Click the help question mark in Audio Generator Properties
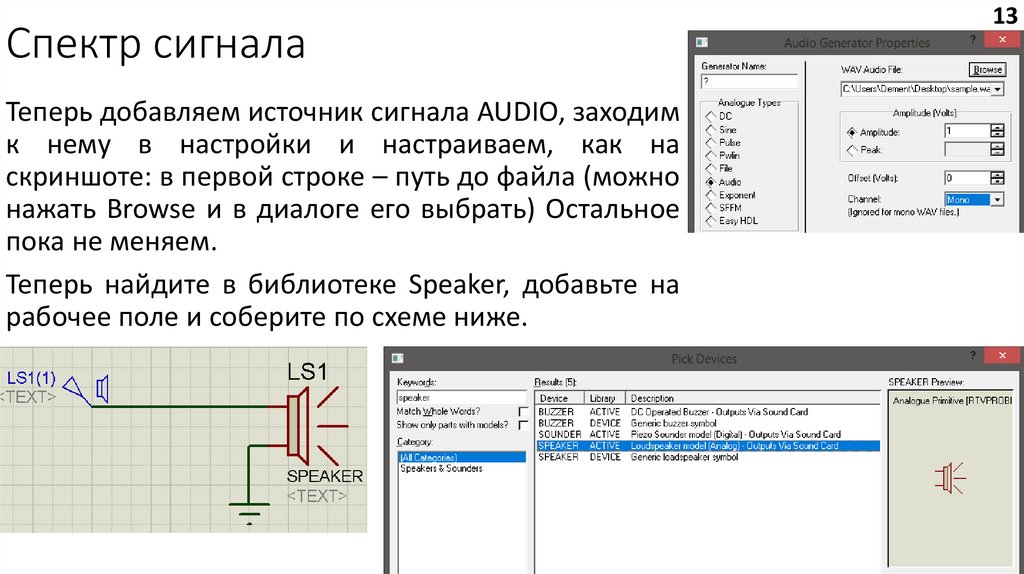The width and height of the screenshot is (1024, 574). tap(974, 42)
